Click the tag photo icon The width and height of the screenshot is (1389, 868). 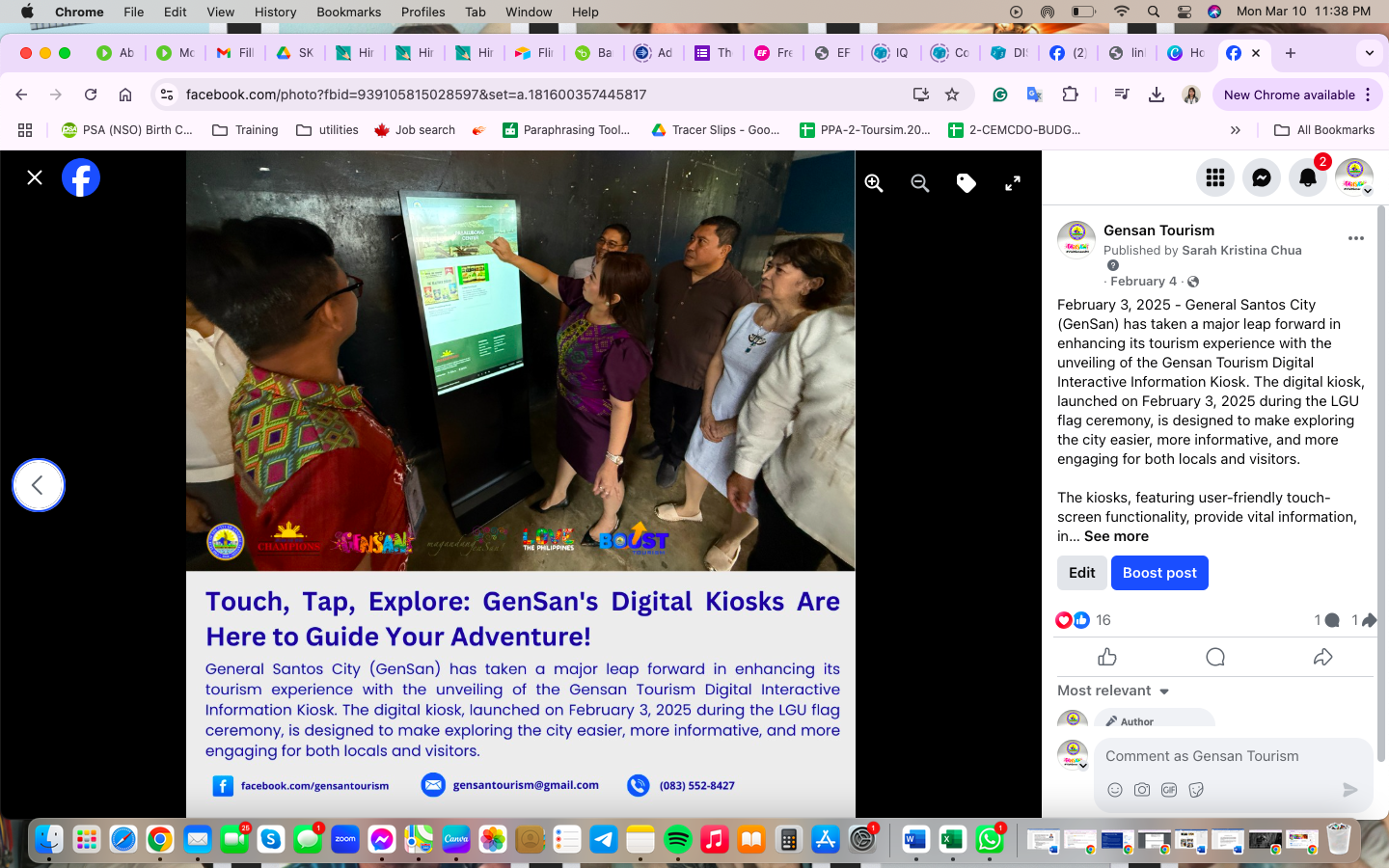tap(967, 183)
